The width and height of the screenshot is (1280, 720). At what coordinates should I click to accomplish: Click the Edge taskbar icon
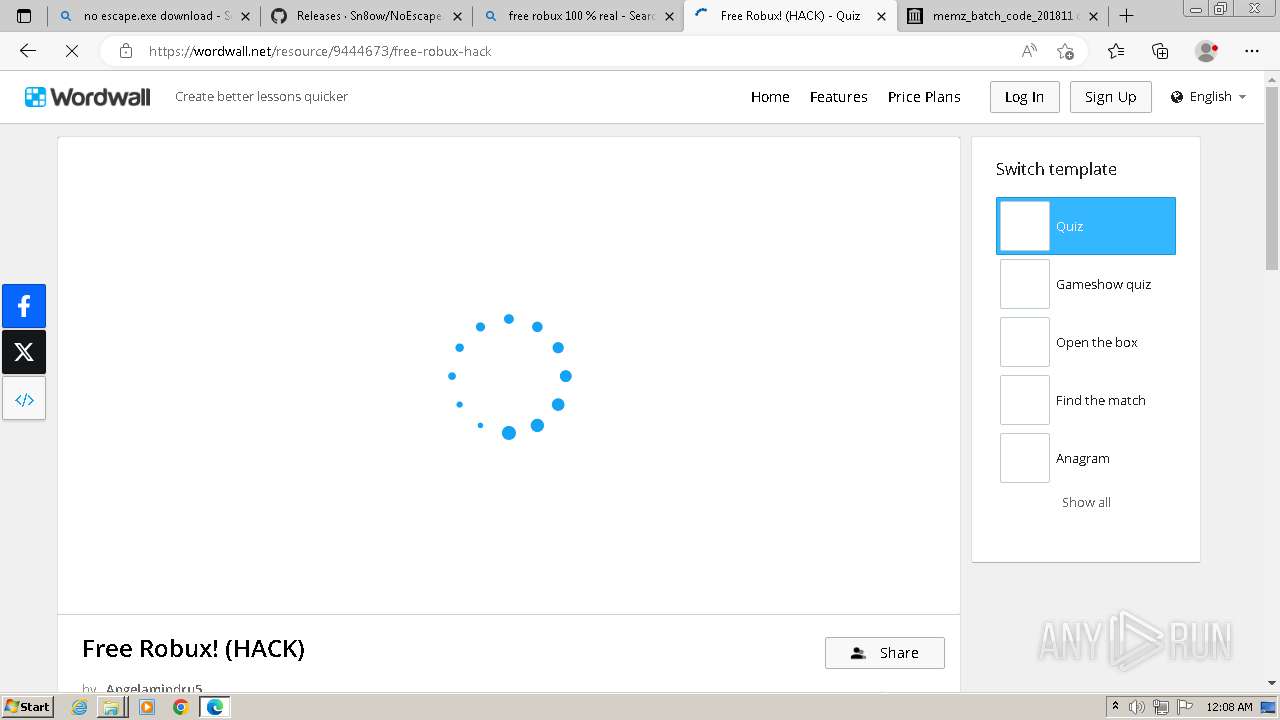[x=214, y=707]
